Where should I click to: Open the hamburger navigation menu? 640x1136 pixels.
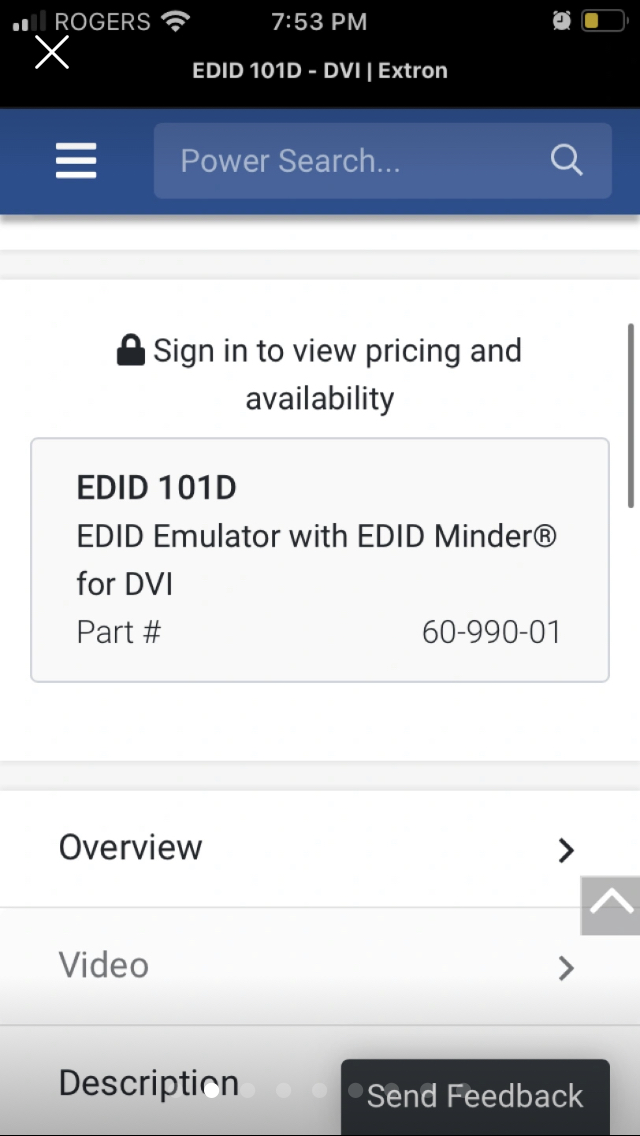pos(75,160)
